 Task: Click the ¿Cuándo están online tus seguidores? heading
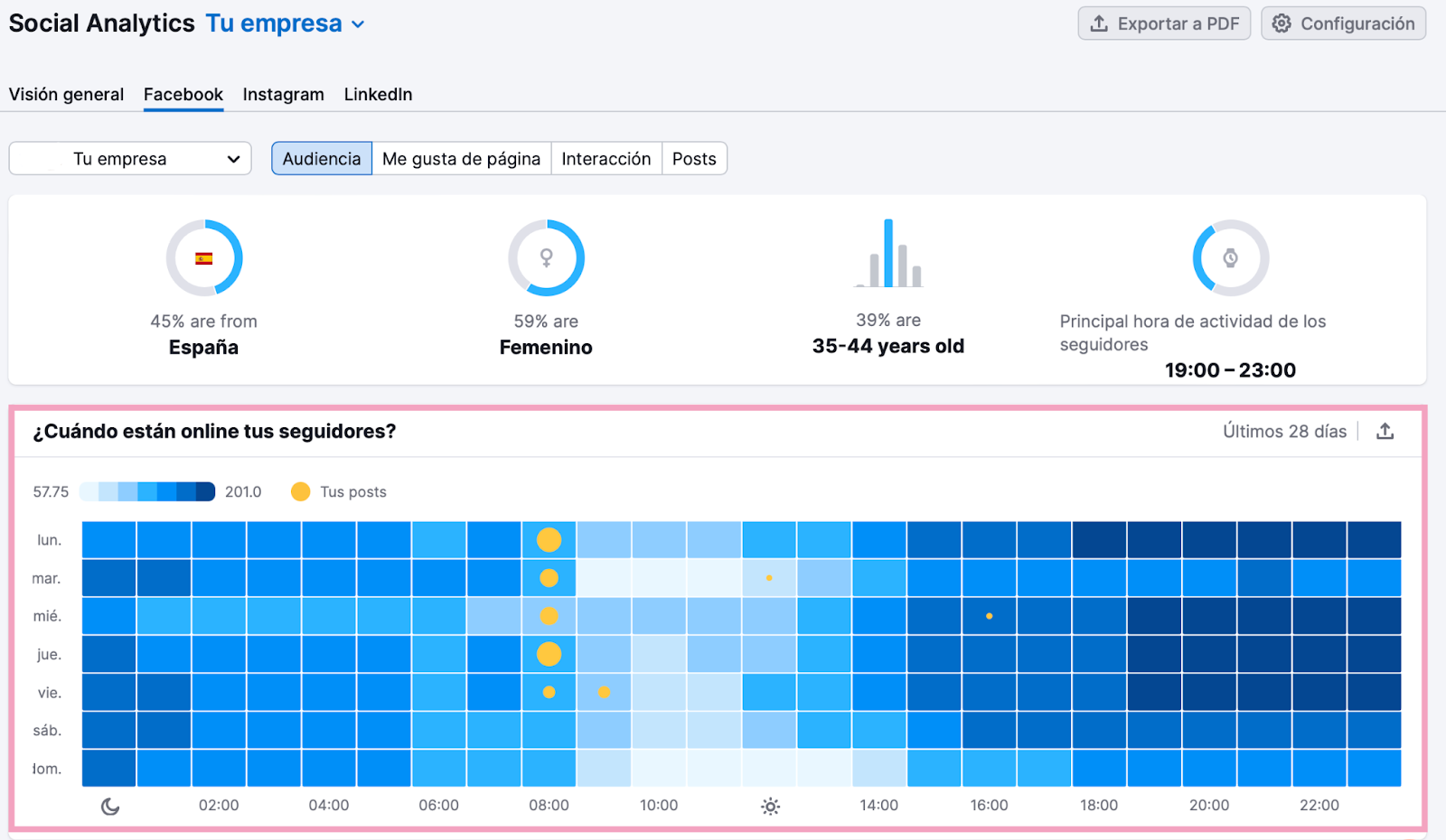[214, 432]
